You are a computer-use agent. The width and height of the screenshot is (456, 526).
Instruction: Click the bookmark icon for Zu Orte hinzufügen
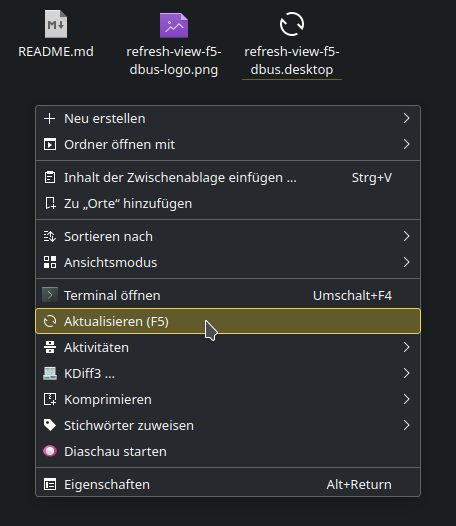[50, 203]
